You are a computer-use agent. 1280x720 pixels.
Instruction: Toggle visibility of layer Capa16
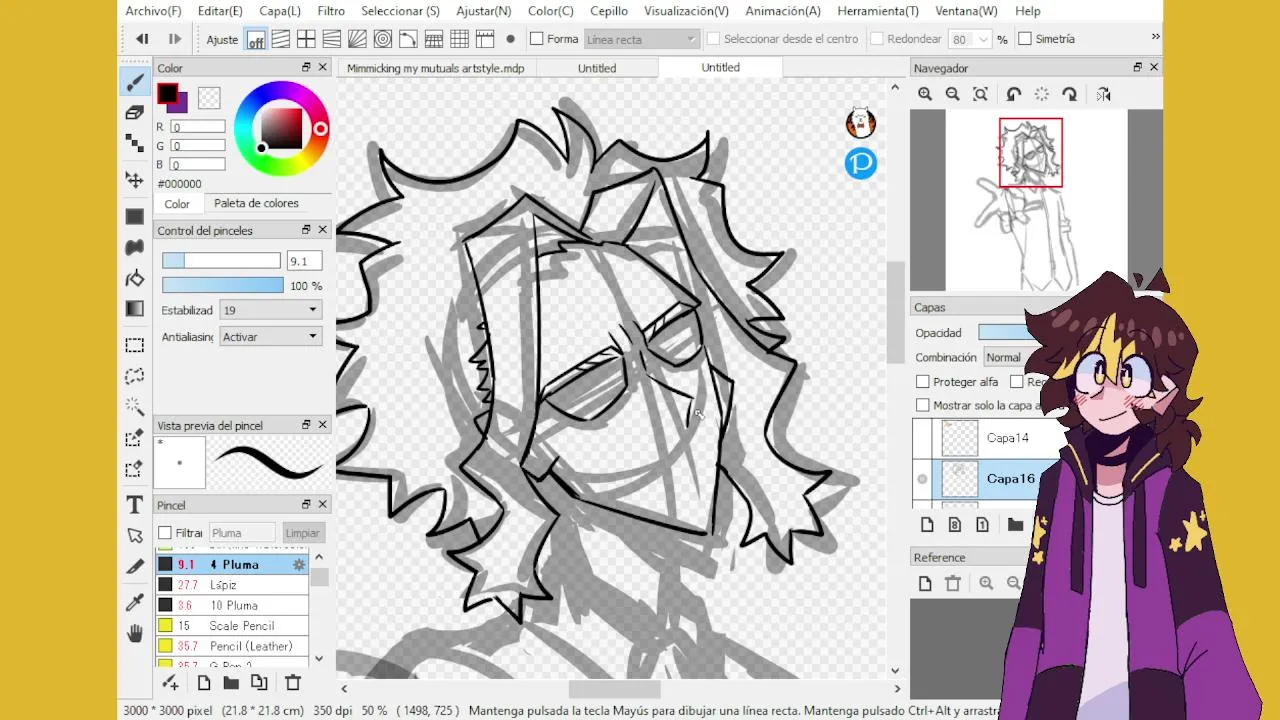tap(922, 479)
